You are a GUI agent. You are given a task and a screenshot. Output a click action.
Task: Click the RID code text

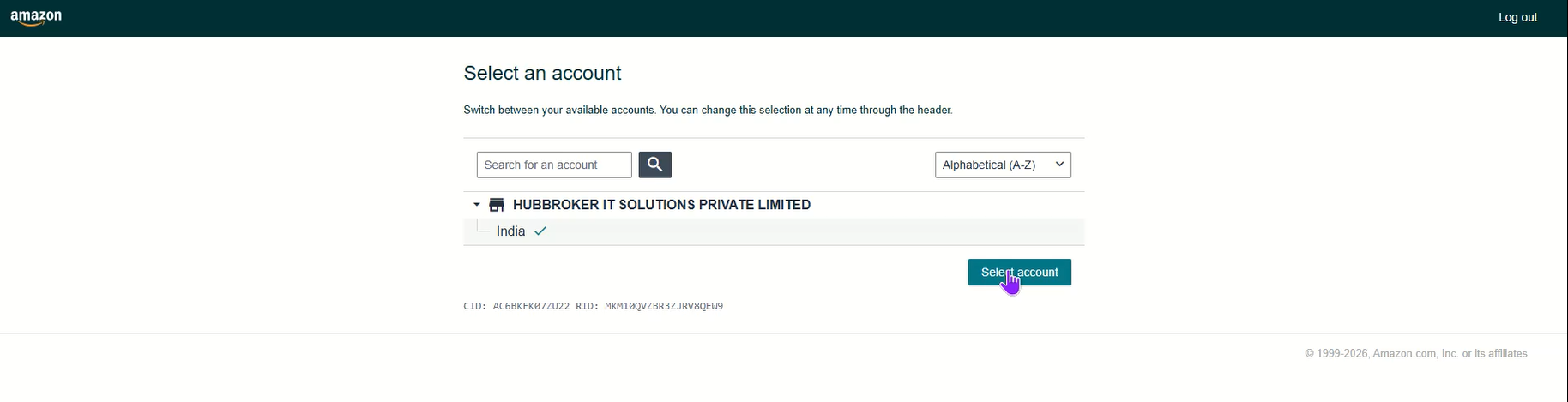[x=663, y=306]
